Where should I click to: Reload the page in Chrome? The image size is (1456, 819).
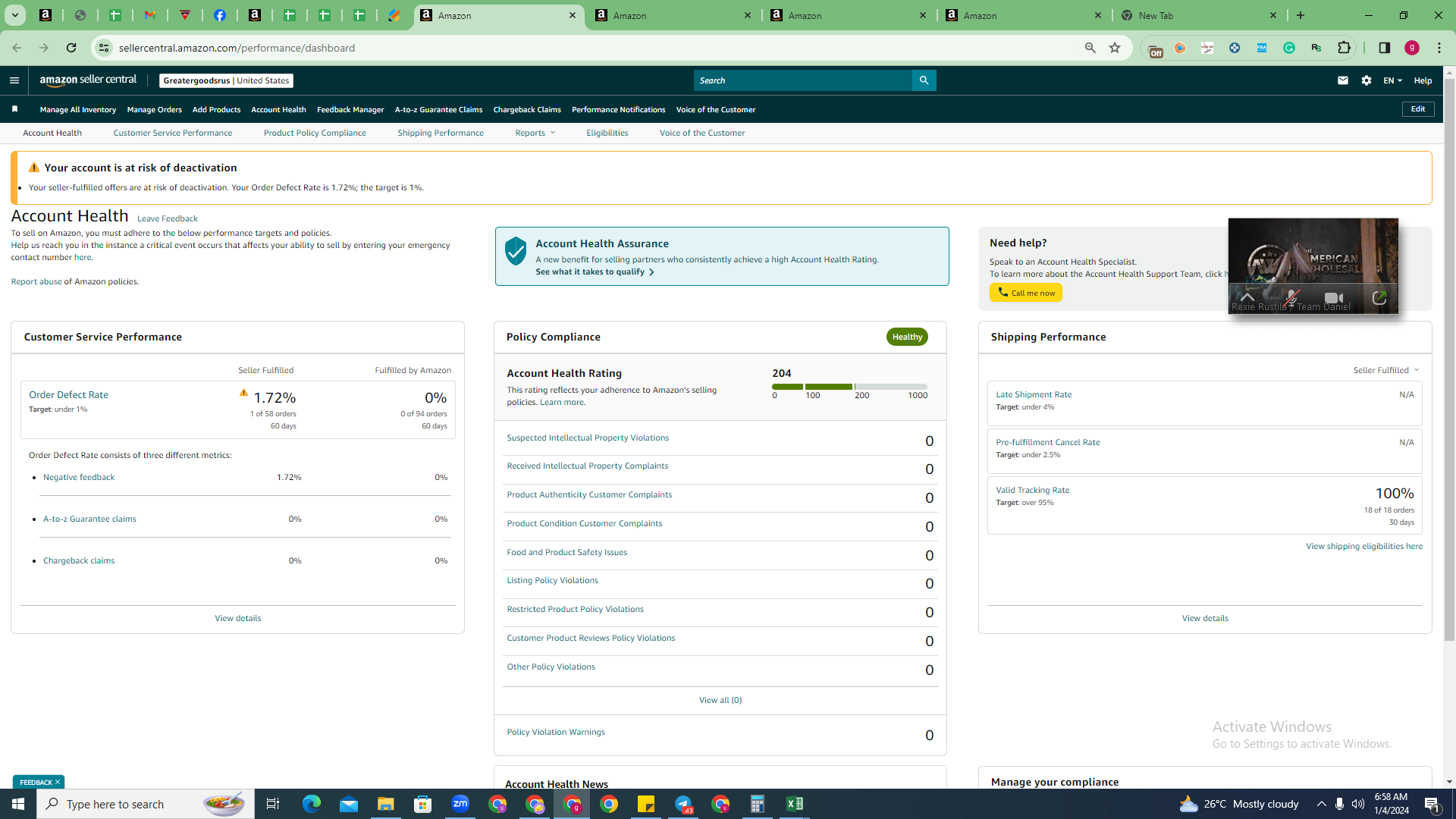(71, 48)
